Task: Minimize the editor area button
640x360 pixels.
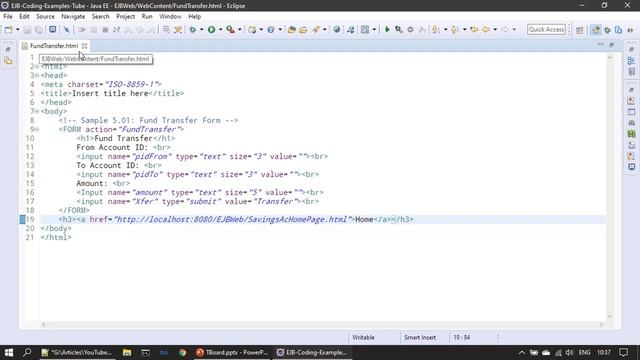Action: coord(600,44)
